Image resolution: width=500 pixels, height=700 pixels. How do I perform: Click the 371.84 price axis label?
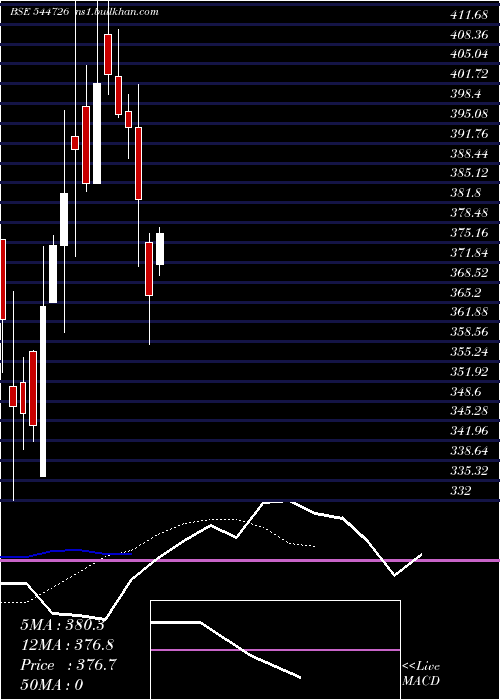(x=469, y=253)
